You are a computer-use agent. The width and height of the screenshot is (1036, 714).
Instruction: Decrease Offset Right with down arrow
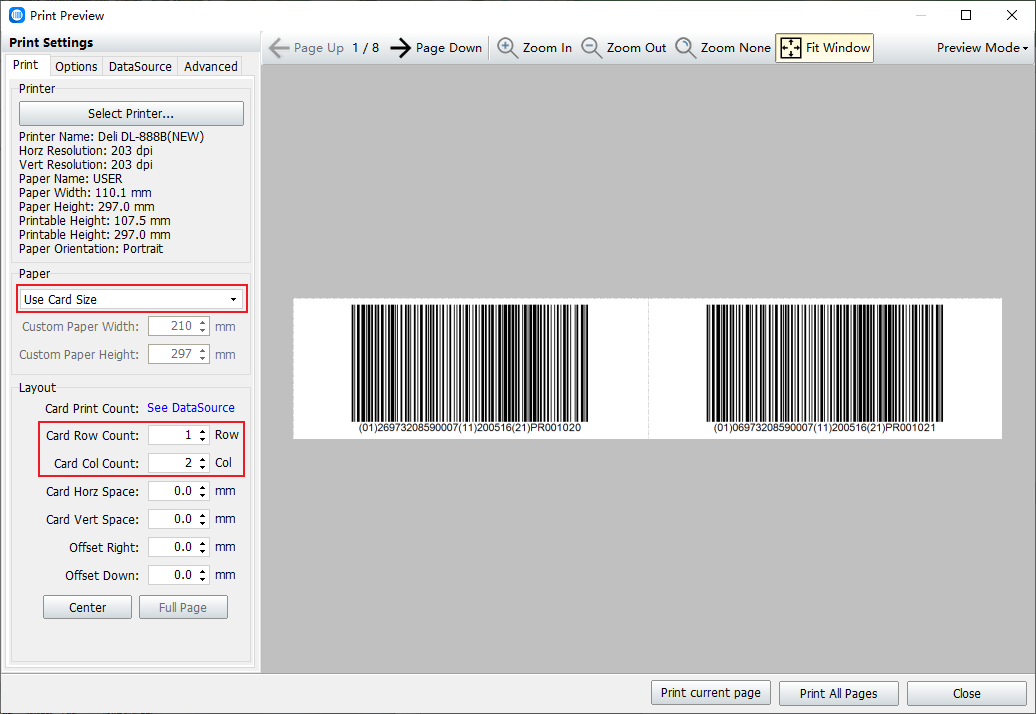pyautogui.click(x=203, y=552)
